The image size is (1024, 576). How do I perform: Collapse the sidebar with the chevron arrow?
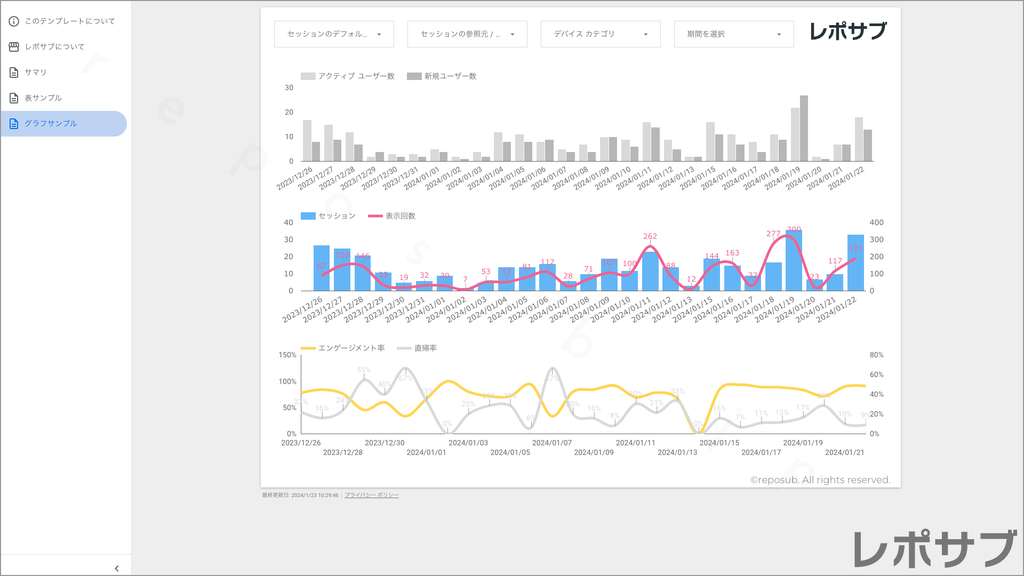(117, 568)
